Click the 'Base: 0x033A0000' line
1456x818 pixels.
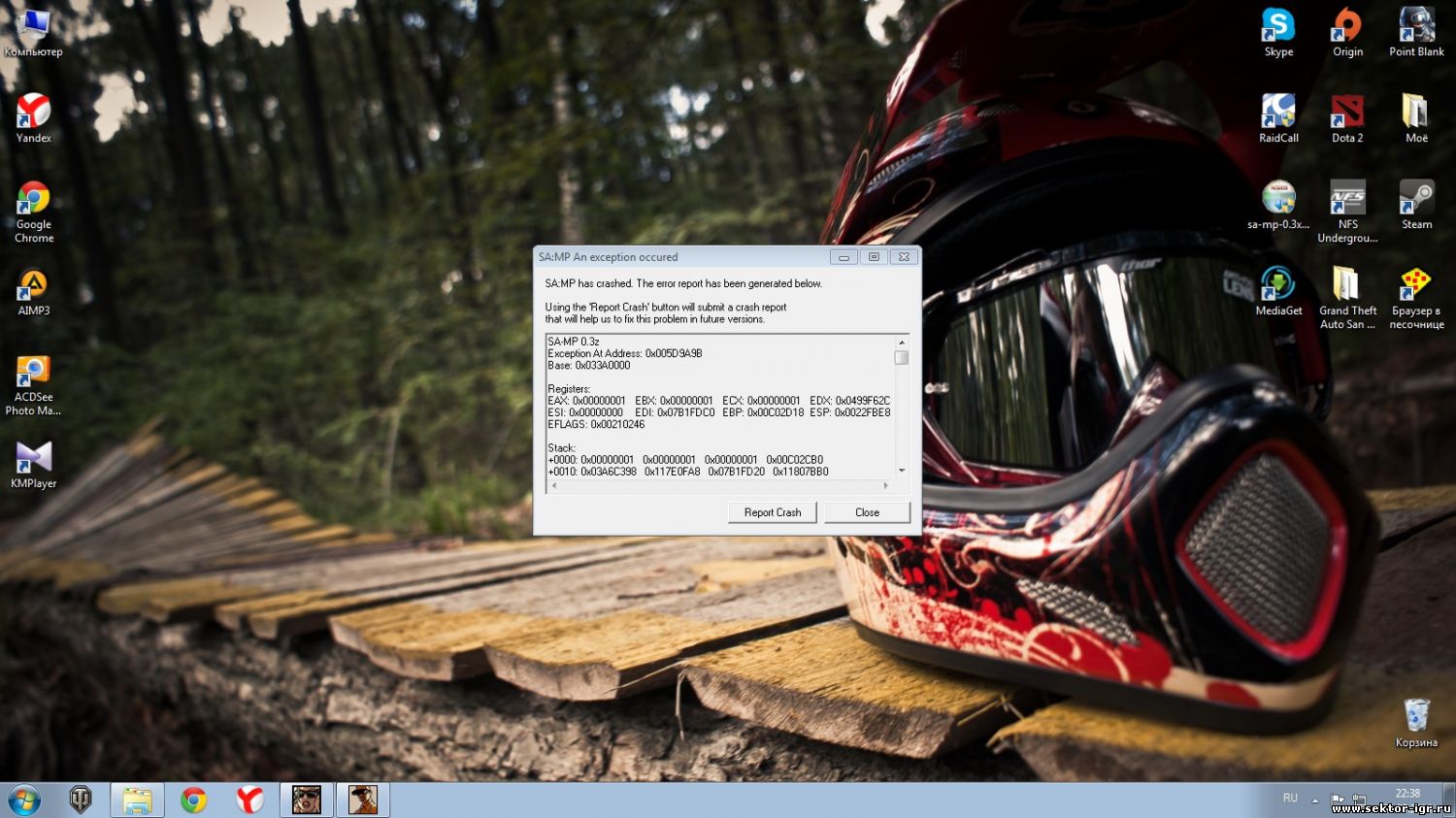coord(589,365)
